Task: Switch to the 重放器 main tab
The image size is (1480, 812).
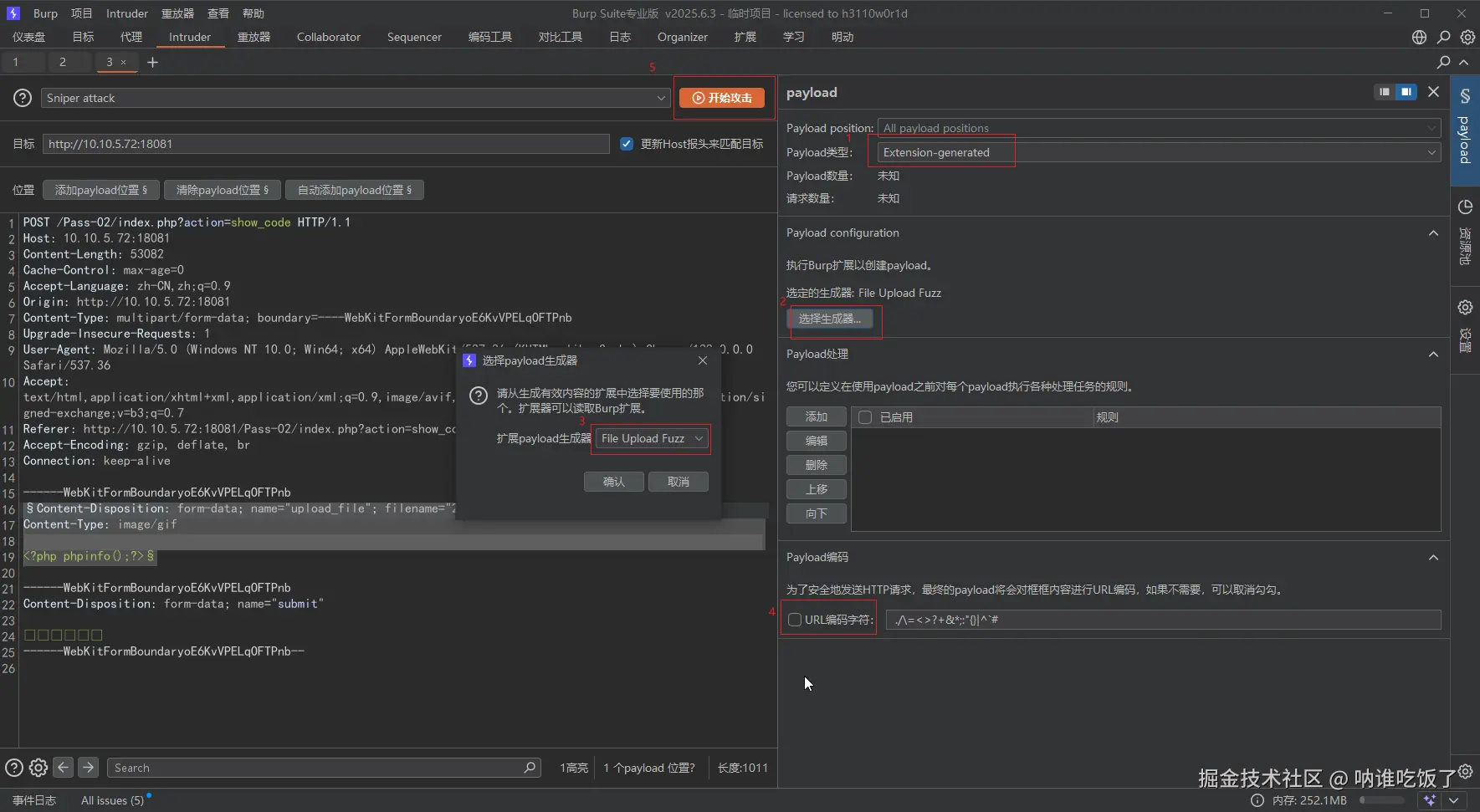Action: pos(253,37)
